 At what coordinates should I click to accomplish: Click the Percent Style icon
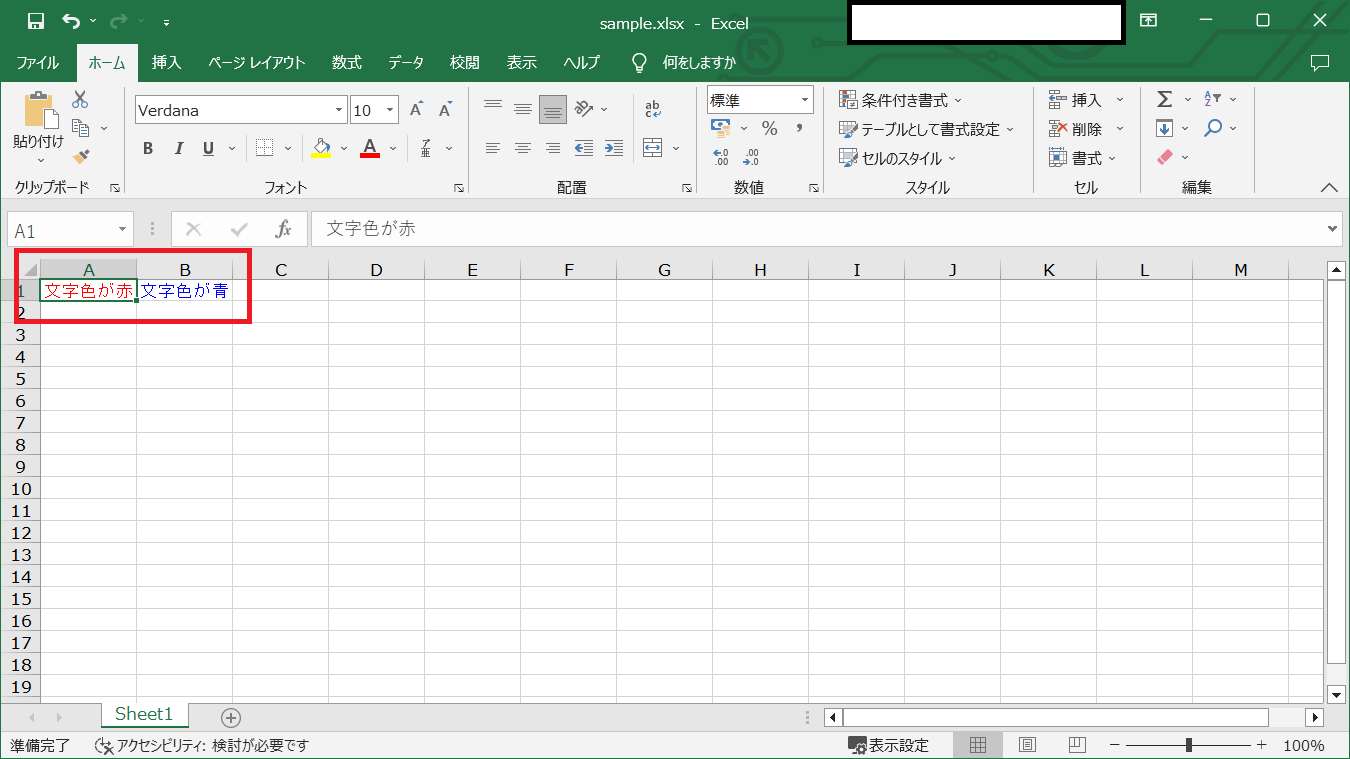769,128
